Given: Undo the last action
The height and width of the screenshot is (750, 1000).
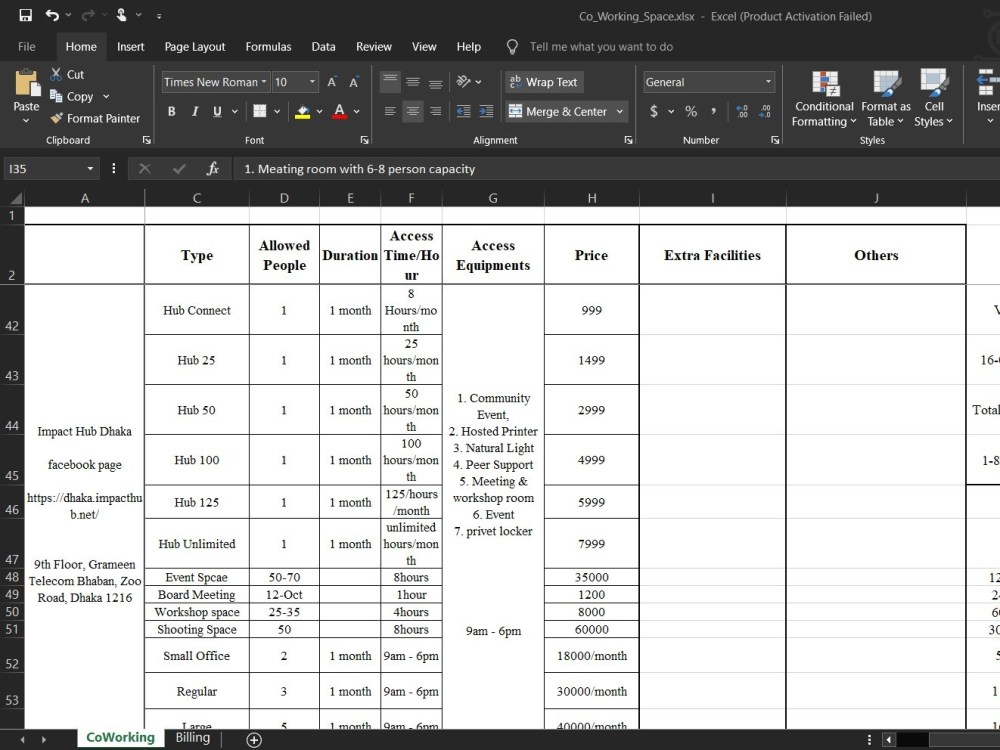Looking at the screenshot, I should point(52,15).
